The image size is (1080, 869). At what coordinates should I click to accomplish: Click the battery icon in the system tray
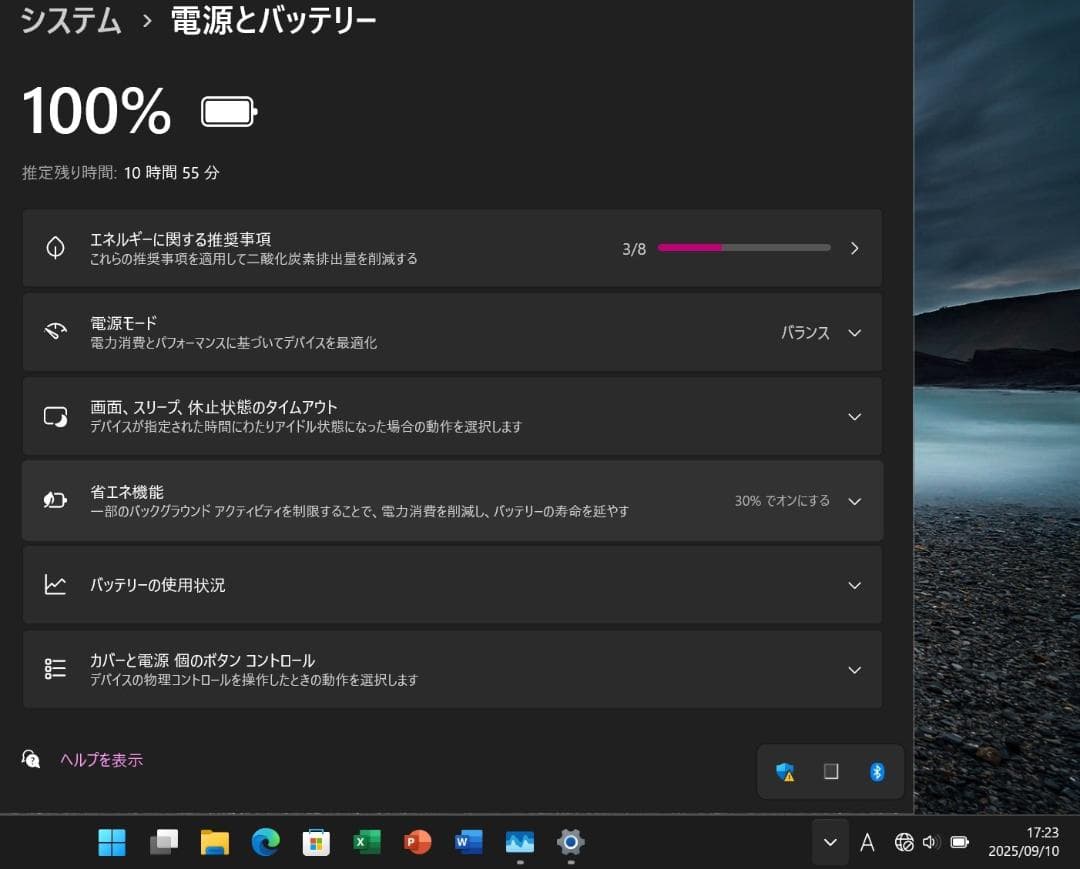coord(960,843)
